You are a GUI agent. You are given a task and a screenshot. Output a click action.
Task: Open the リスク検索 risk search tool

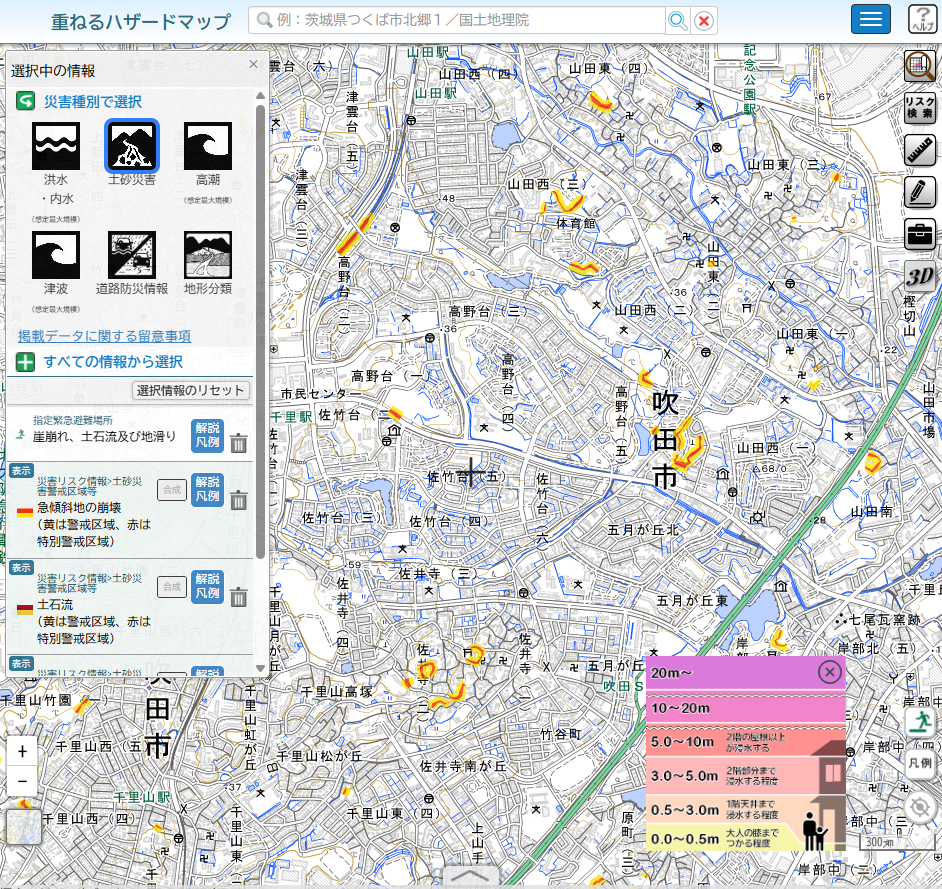click(x=919, y=108)
